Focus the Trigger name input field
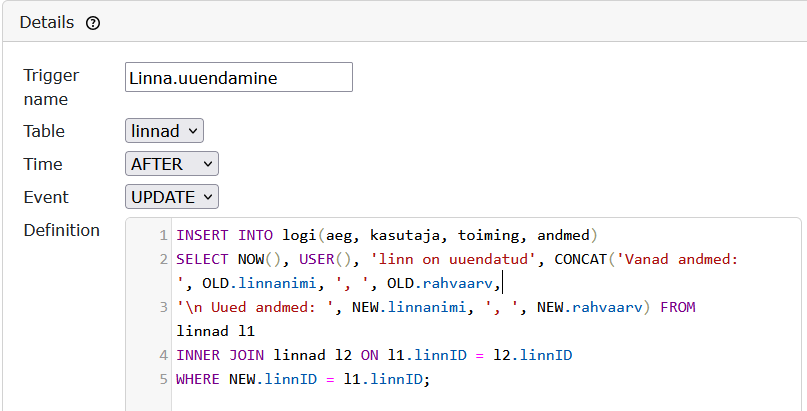The width and height of the screenshot is (807, 411). click(x=239, y=77)
